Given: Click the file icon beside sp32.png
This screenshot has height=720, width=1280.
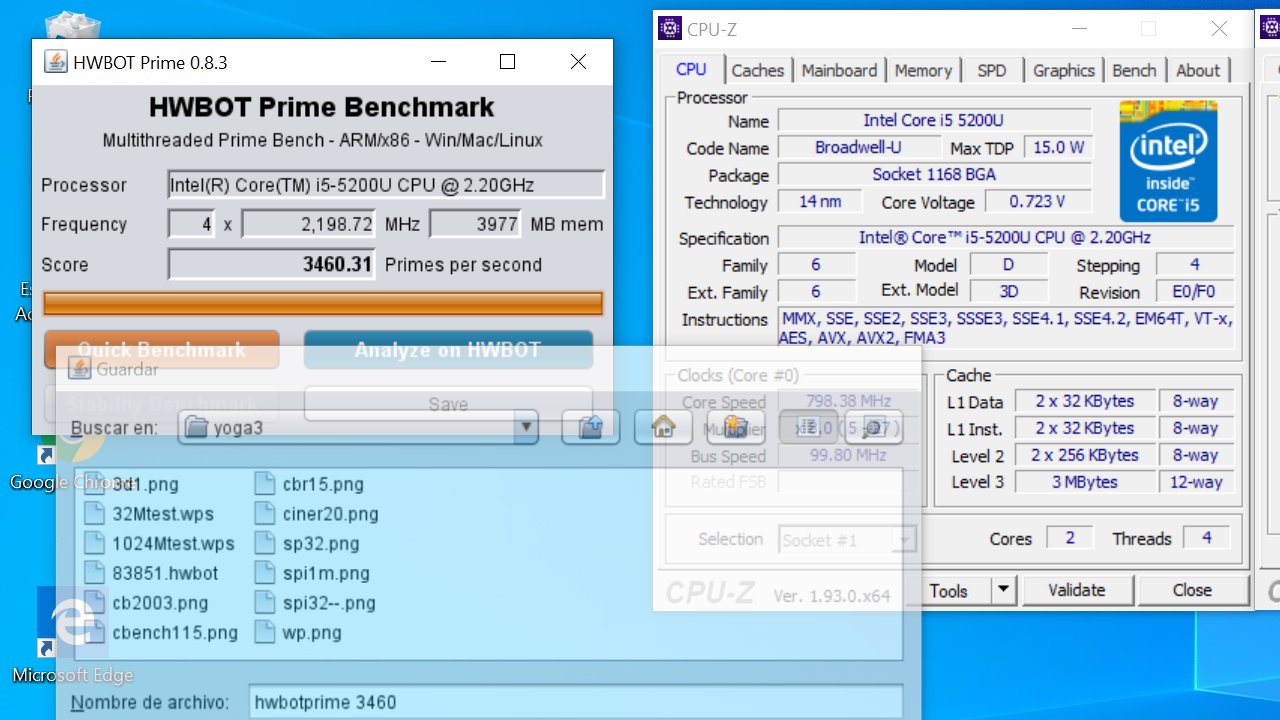Looking at the screenshot, I should pyautogui.click(x=265, y=544).
